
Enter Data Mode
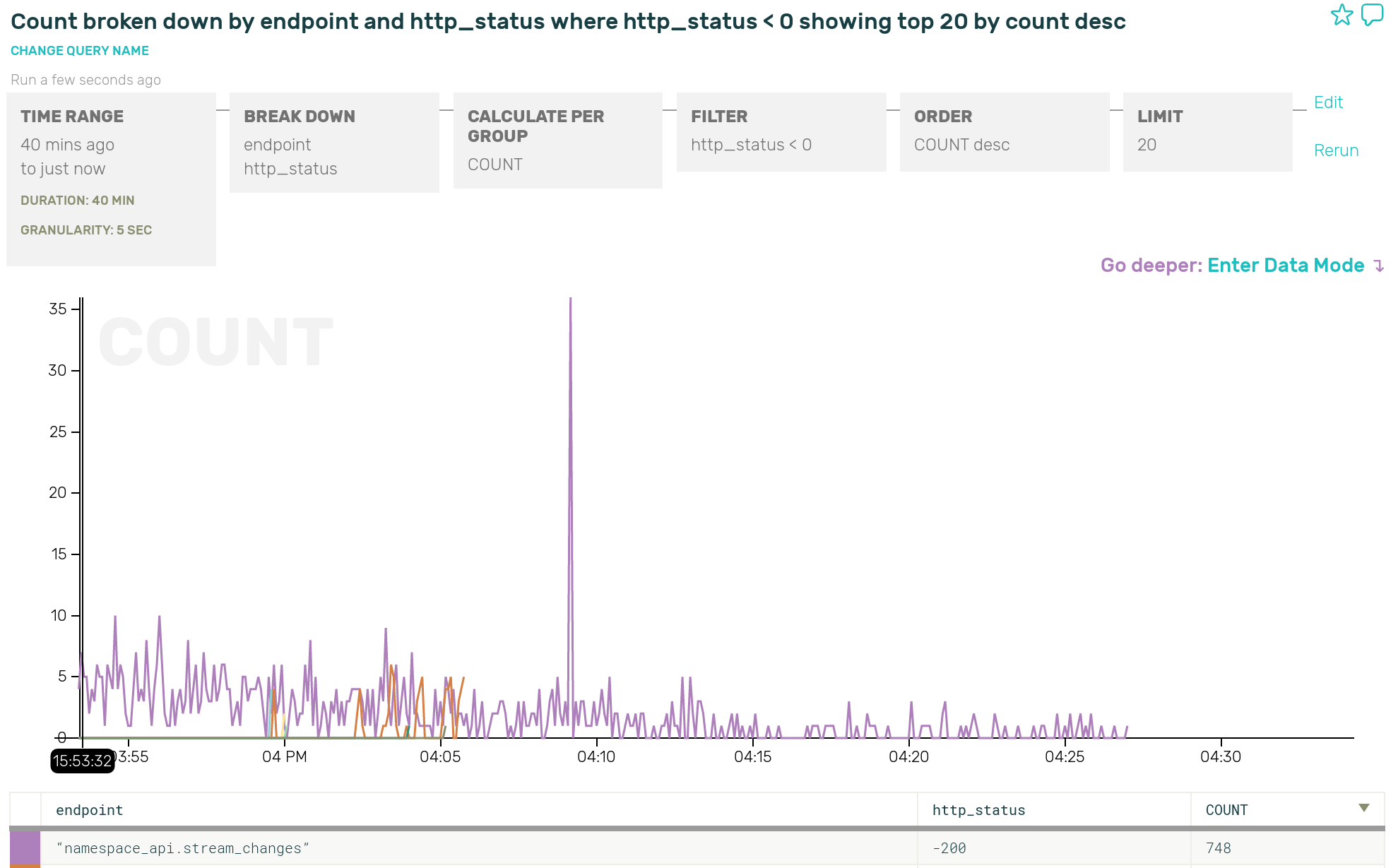click(x=1285, y=266)
